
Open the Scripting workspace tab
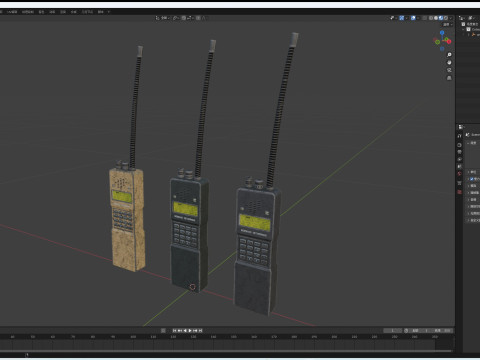coord(100,12)
